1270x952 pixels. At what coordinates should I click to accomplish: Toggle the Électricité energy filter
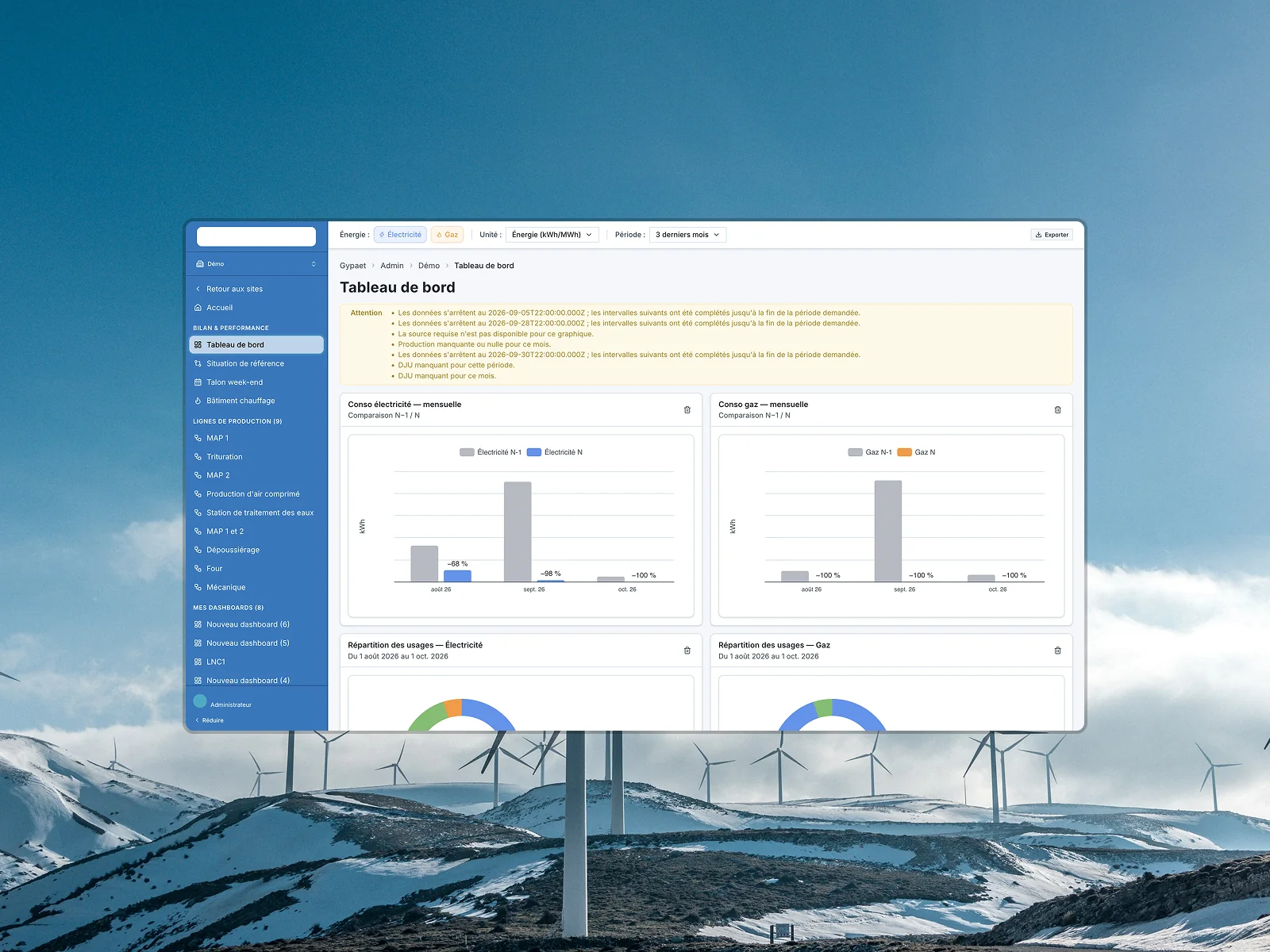pos(400,235)
